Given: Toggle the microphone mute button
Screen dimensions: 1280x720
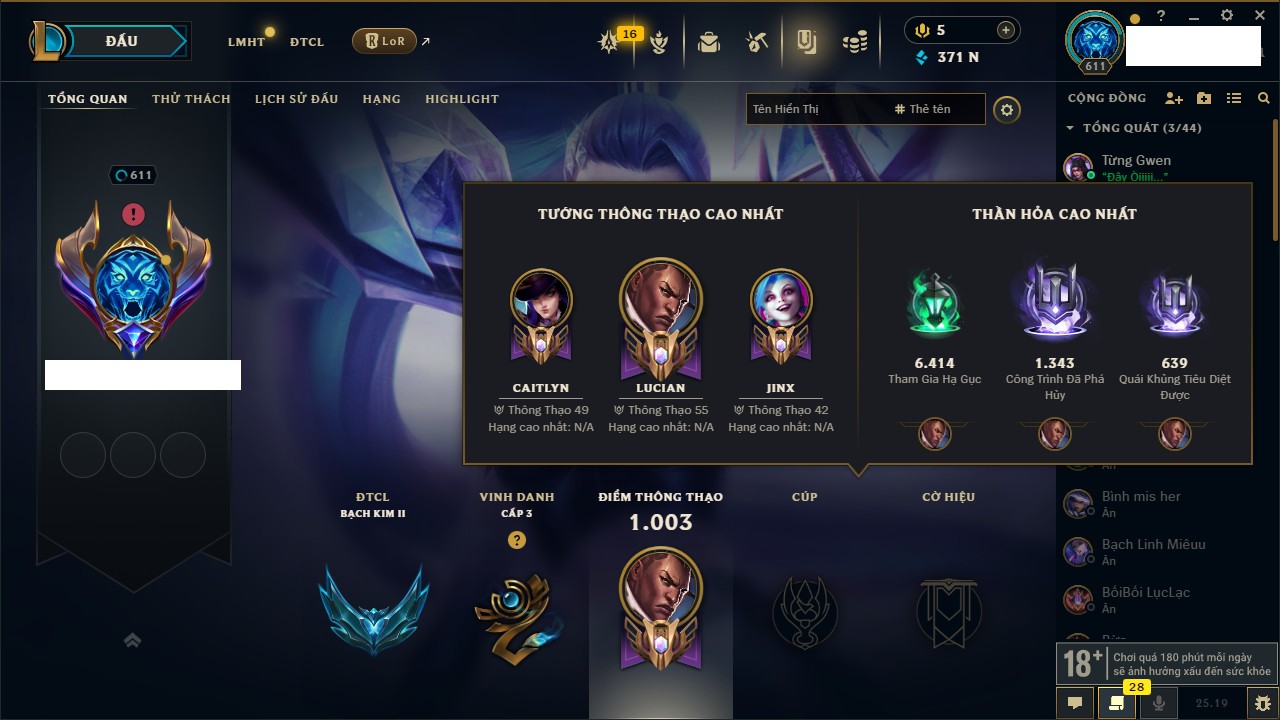Looking at the screenshot, I should pyautogui.click(x=1160, y=703).
